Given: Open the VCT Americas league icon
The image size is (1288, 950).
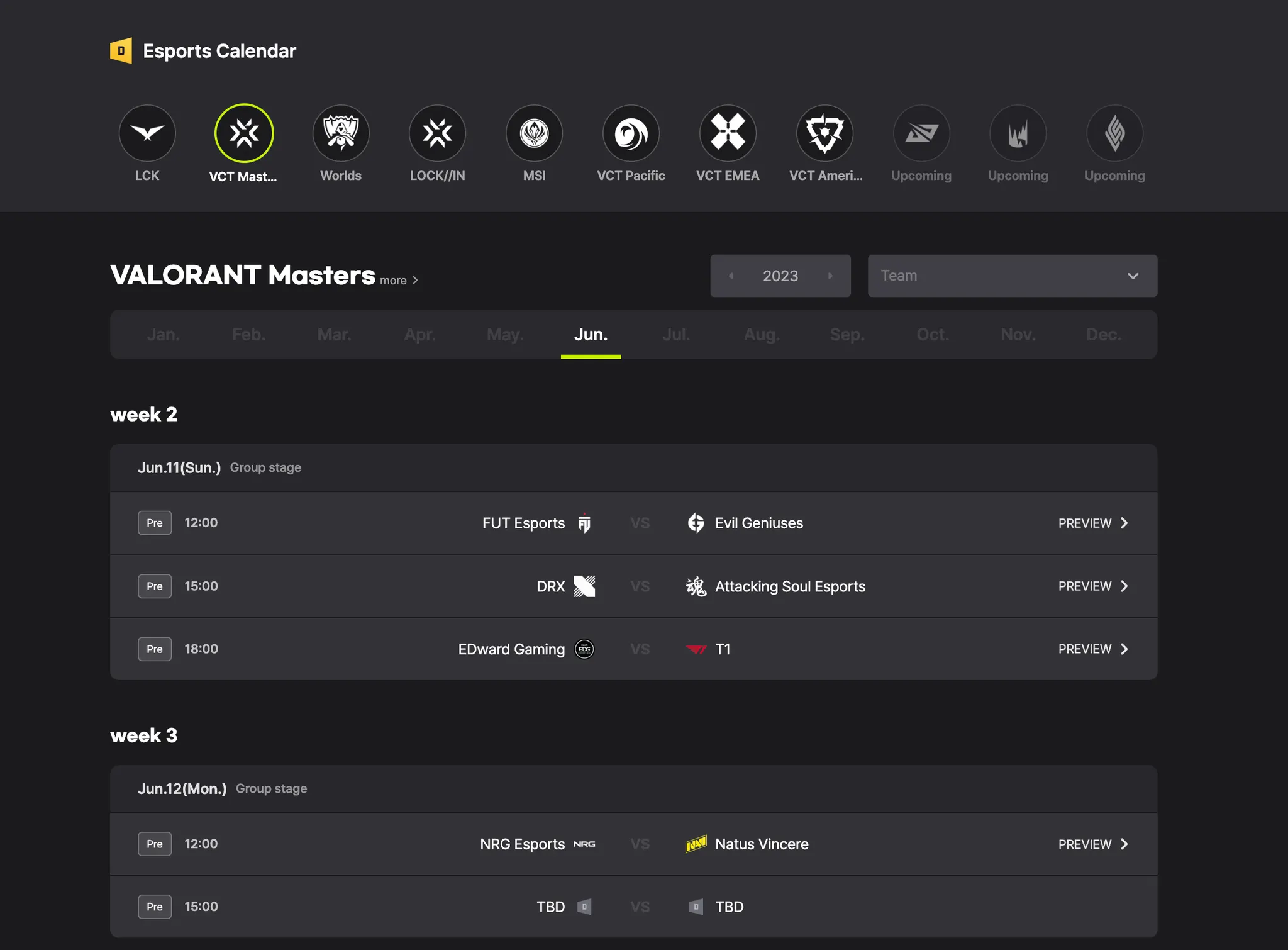Looking at the screenshot, I should coord(824,133).
